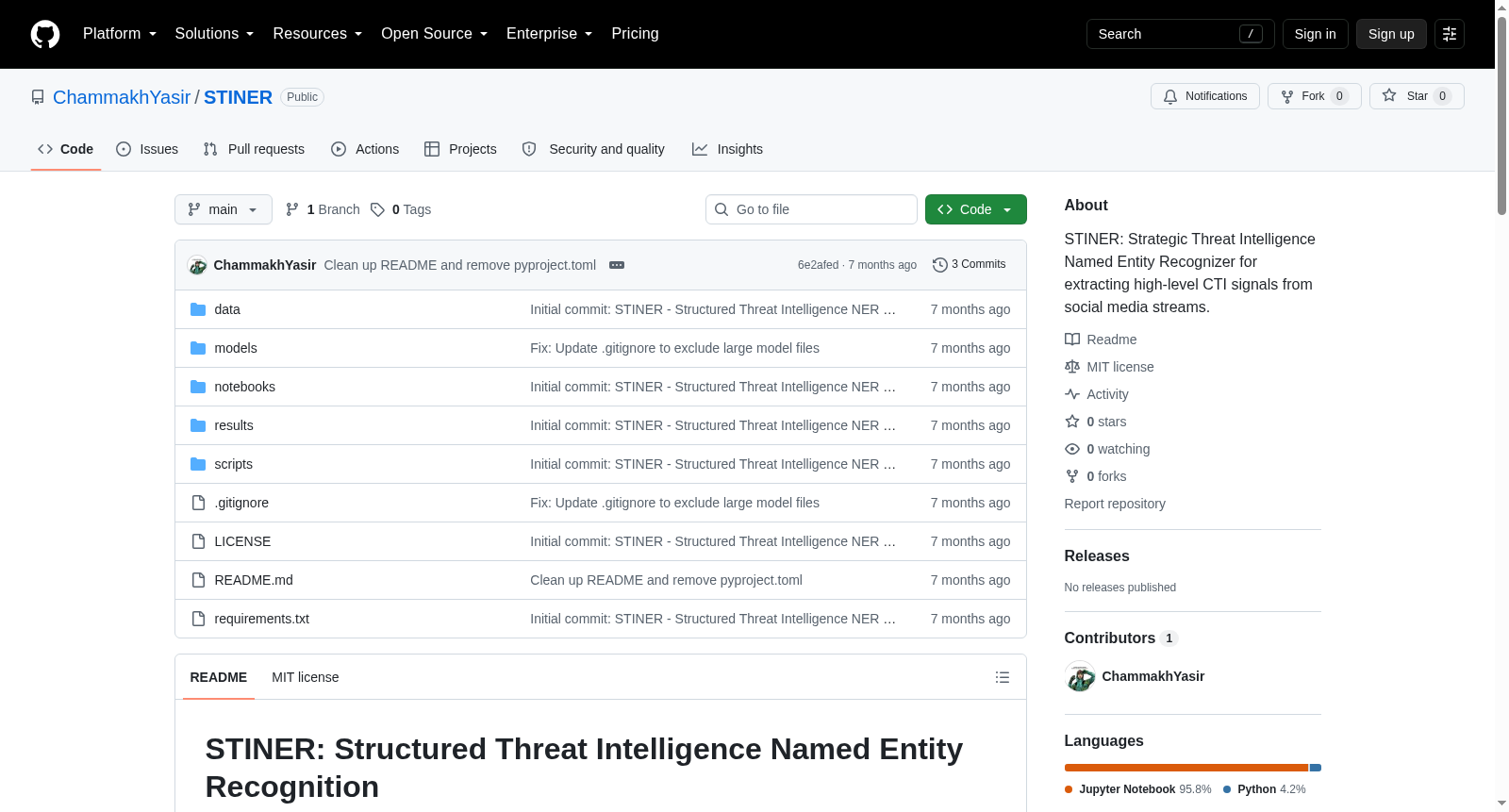This screenshot has width=1509, height=812.
Task: Click the LICENSE file icon
Action: pos(198,541)
